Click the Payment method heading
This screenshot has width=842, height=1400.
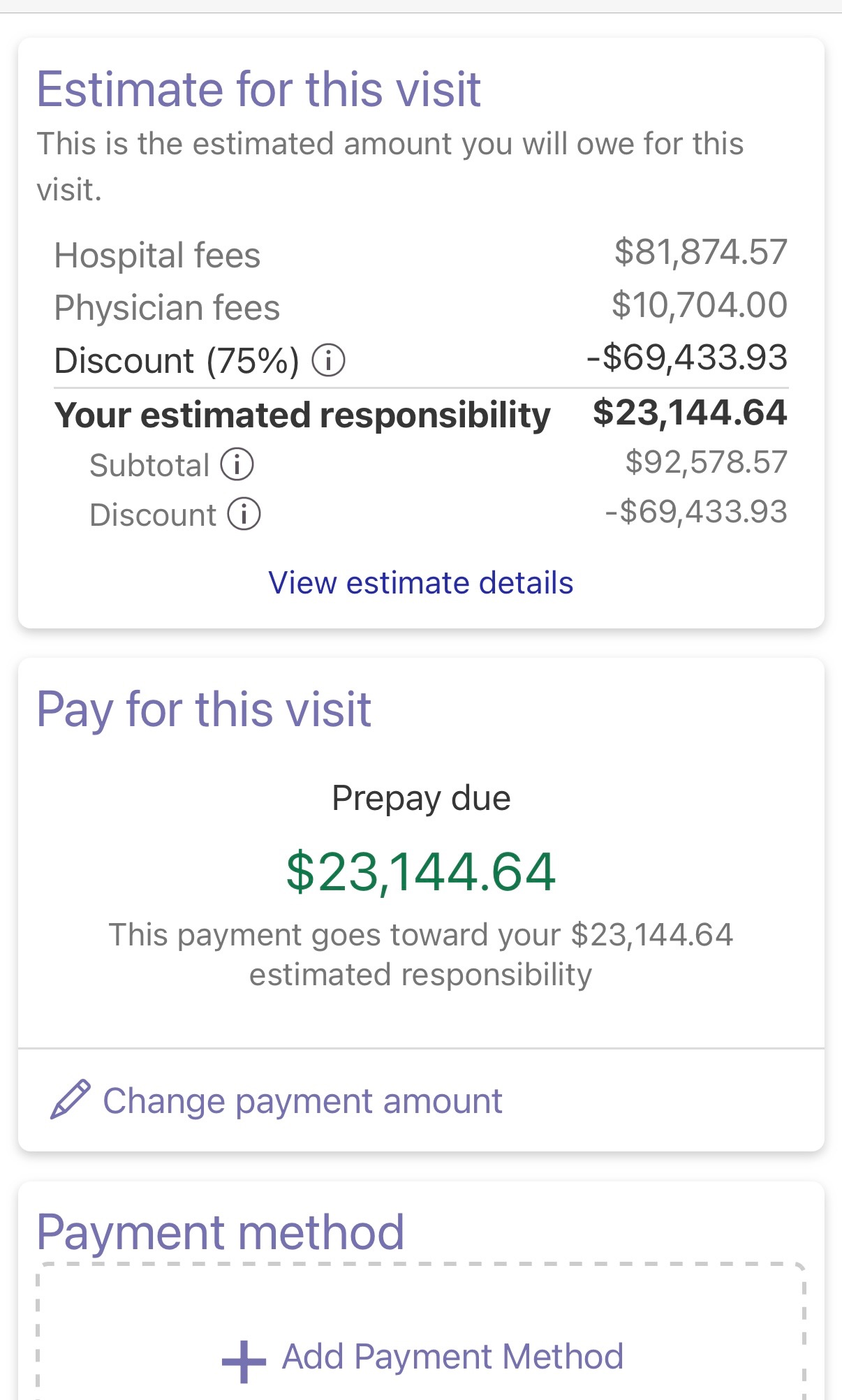[221, 1232]
